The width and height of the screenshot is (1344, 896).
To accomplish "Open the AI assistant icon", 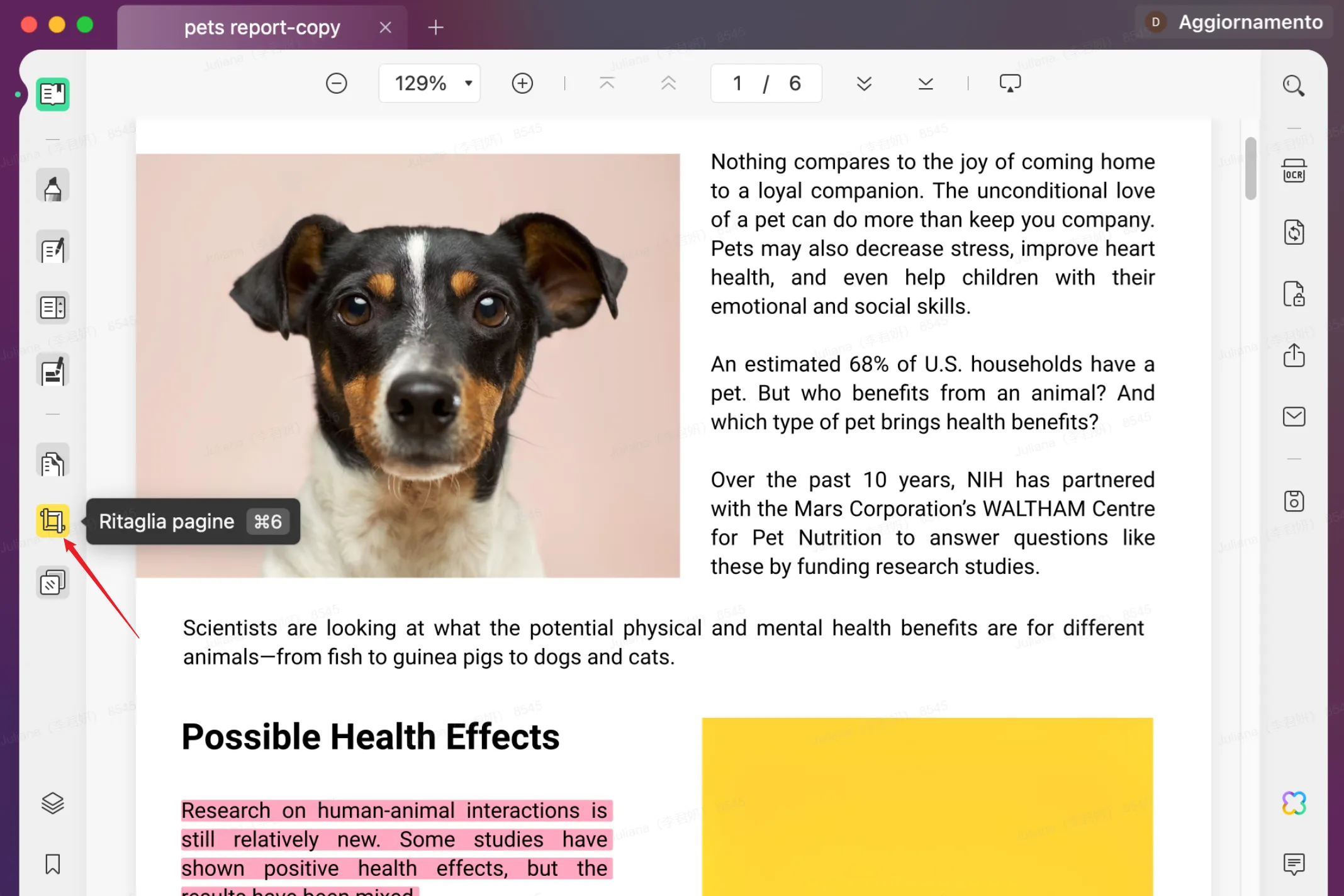I will [x=1294, y=803].
